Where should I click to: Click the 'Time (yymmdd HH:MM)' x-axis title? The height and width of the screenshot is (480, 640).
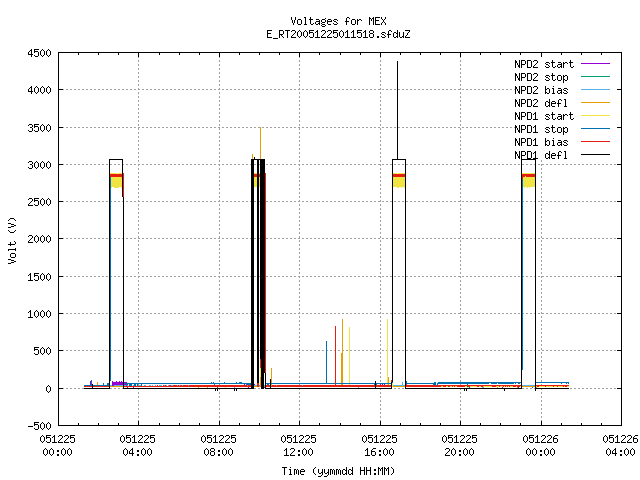point(338,471)
